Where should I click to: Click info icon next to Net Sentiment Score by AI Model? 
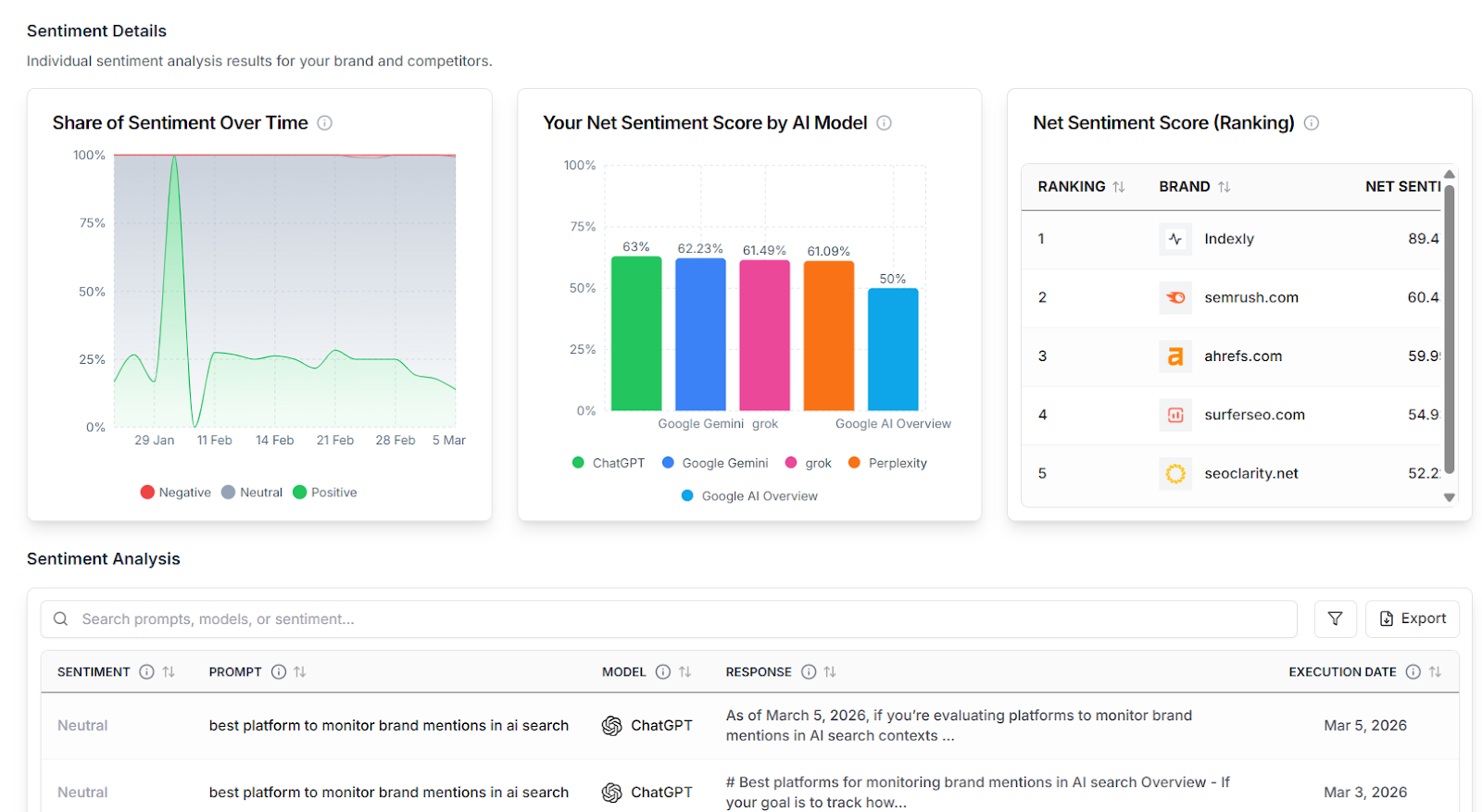884,123
